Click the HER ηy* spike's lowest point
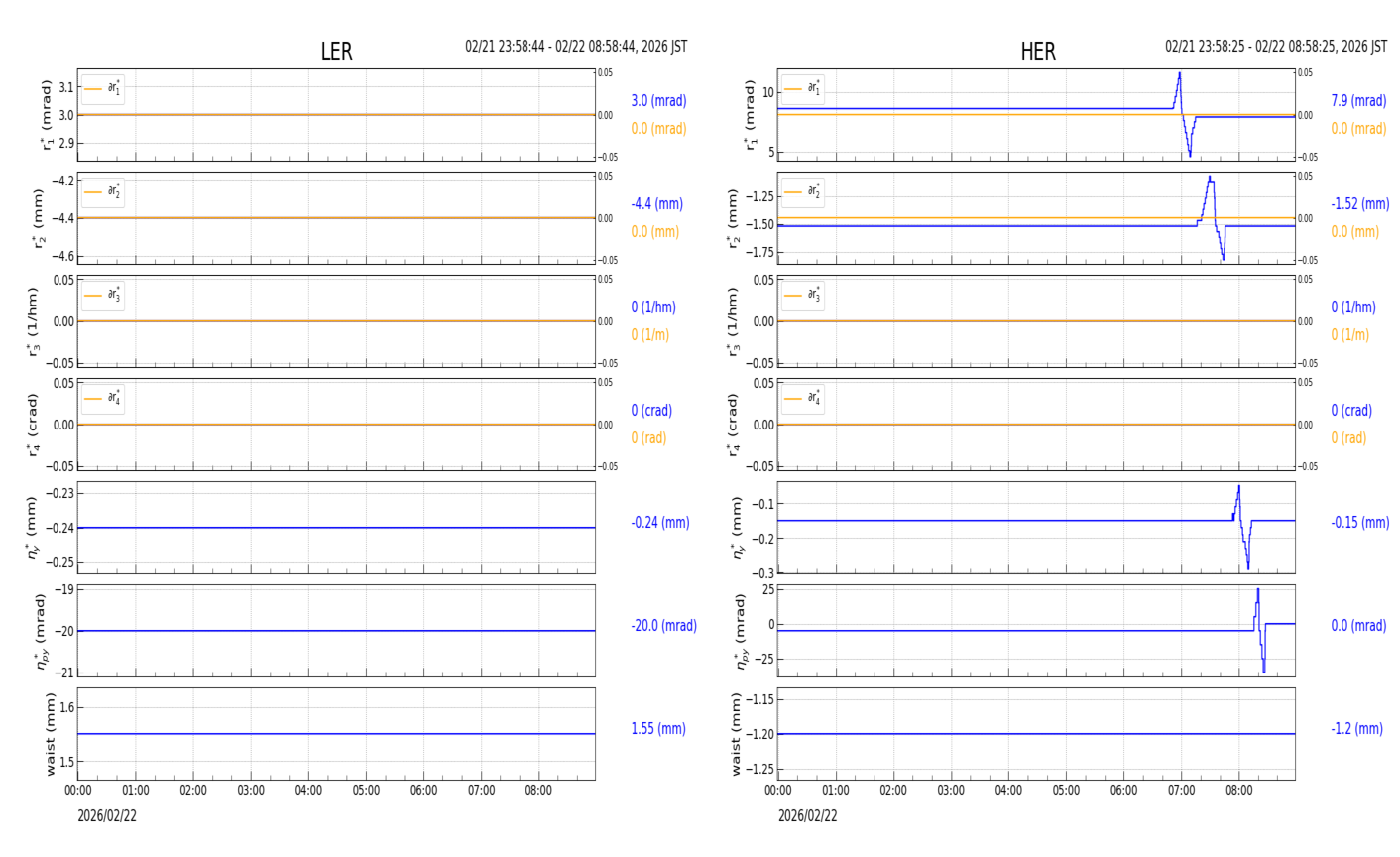Screen dimensions: 1400x857 click(1248, 568)
